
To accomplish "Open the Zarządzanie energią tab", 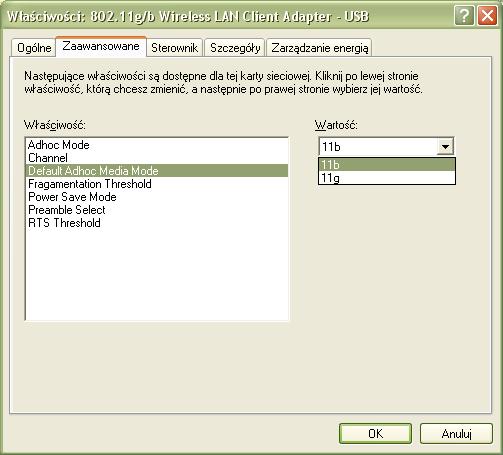I will tap(319, 48).
